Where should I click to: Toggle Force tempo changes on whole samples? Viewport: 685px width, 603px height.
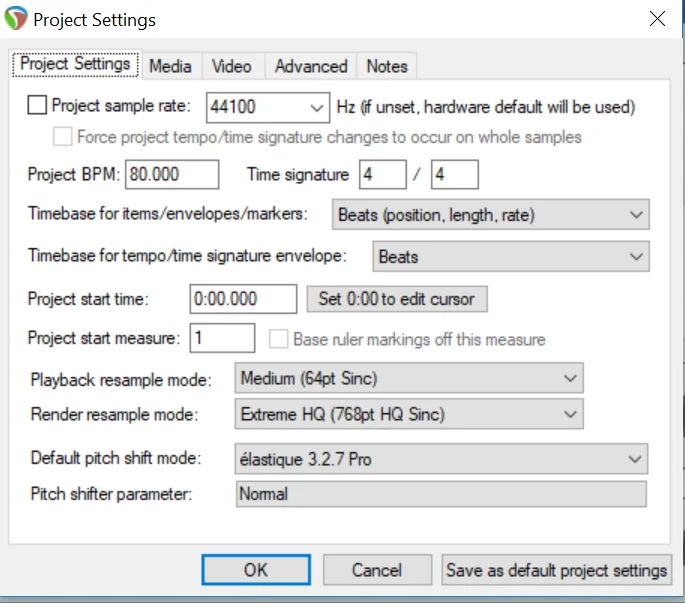click(62, 137)
